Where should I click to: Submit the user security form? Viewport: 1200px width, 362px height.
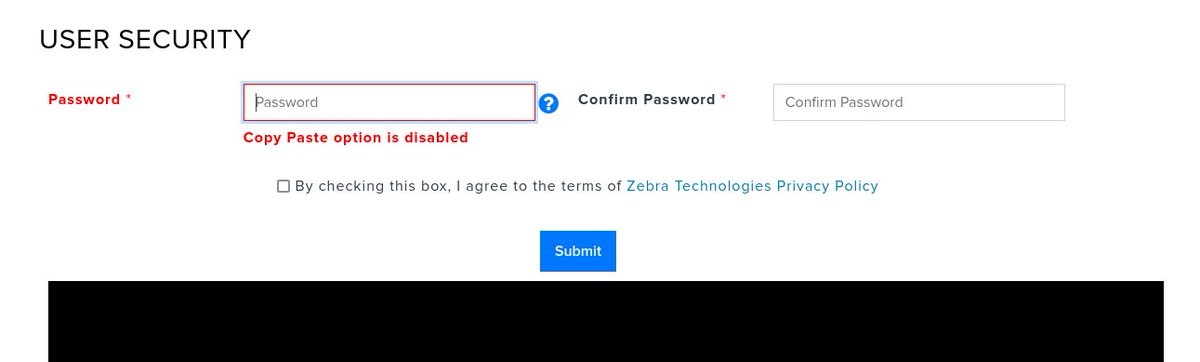(578, 251)
